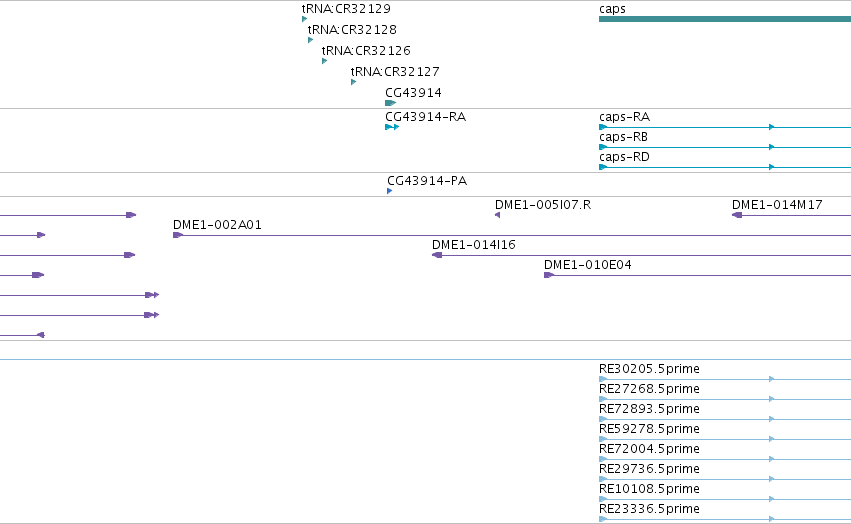The height and width of the screenshot is (524, 851).
Task: Select the caps-RD transcript label
Action: pos(624,157)
